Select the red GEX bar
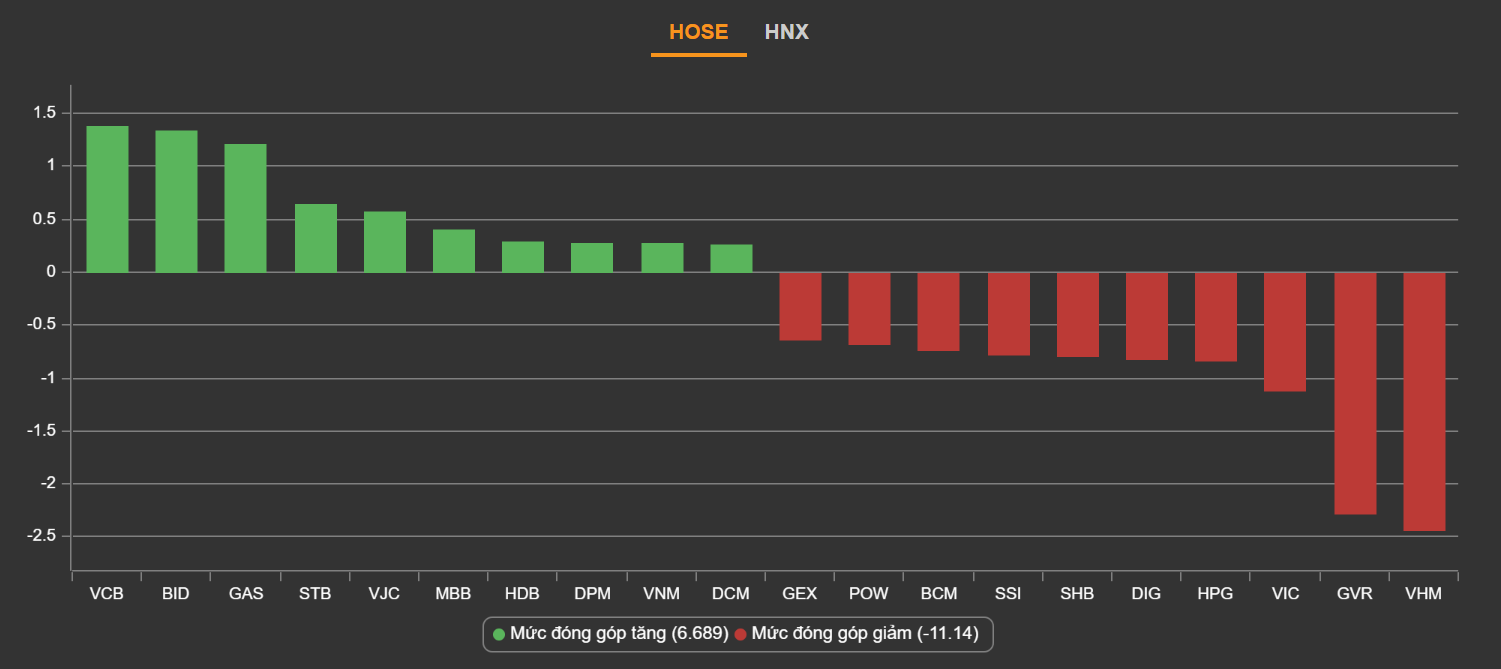The width and height of the screenshot is (1501, 669). (800, 307)
